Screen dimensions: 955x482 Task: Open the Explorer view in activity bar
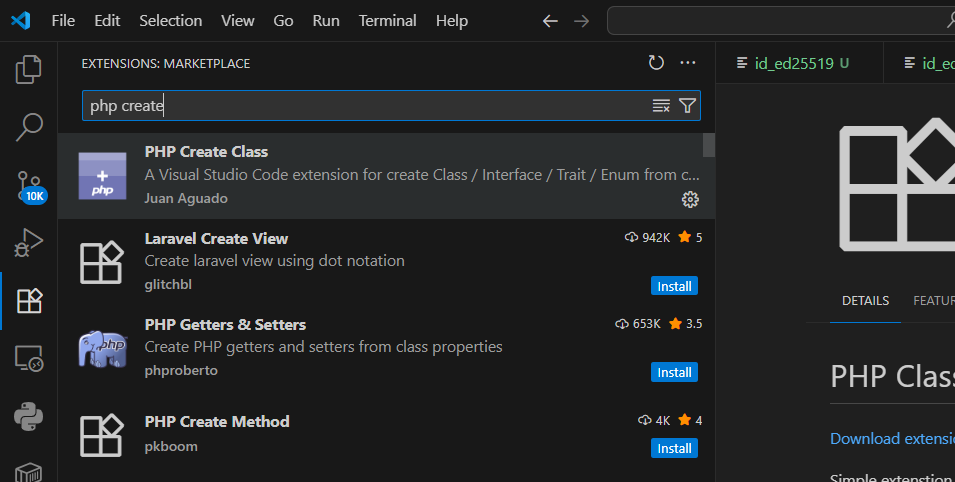[x=29, y=69]
